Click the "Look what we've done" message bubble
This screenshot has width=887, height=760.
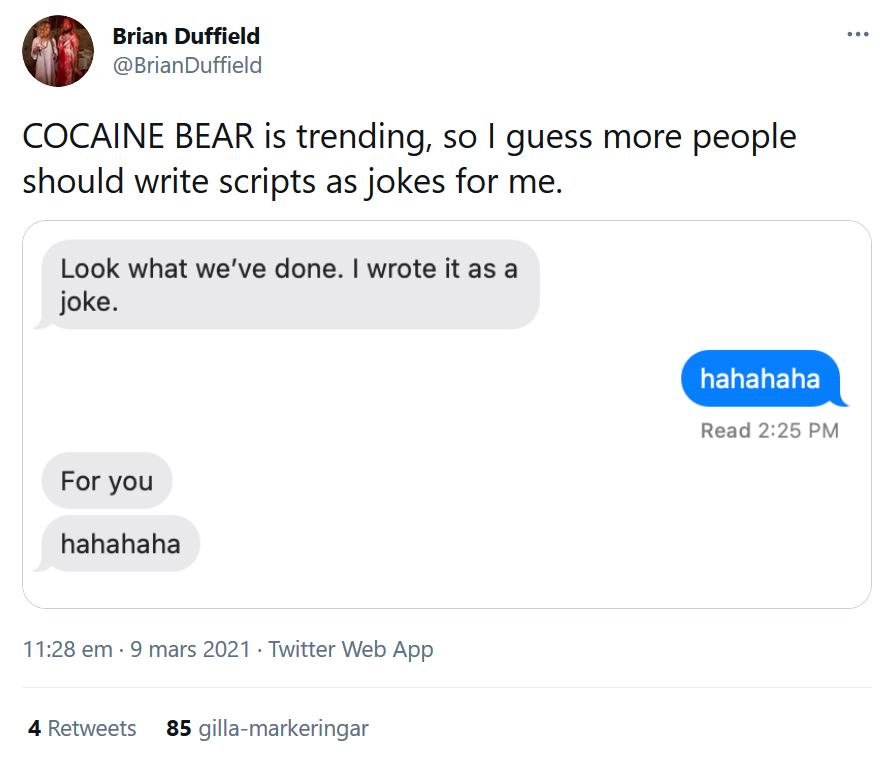click(289, 281)
